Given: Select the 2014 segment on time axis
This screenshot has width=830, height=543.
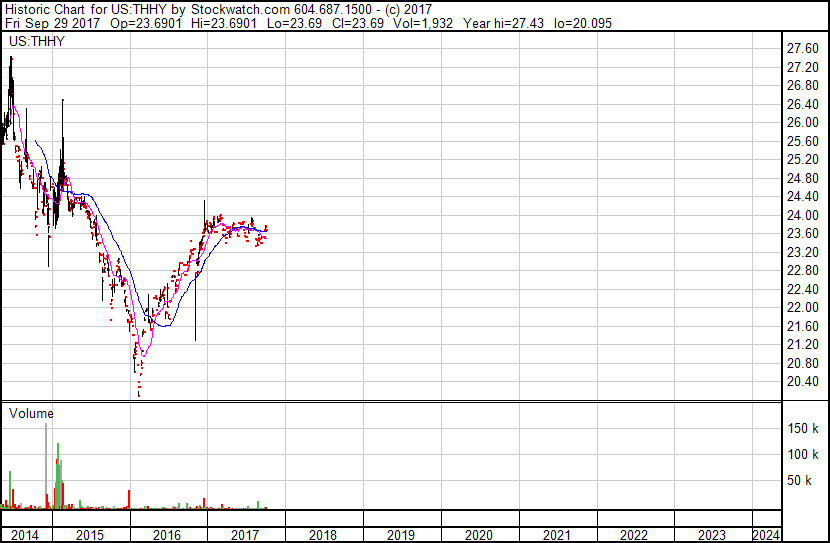Looking at the screenshot, I should tap(25, 535).
